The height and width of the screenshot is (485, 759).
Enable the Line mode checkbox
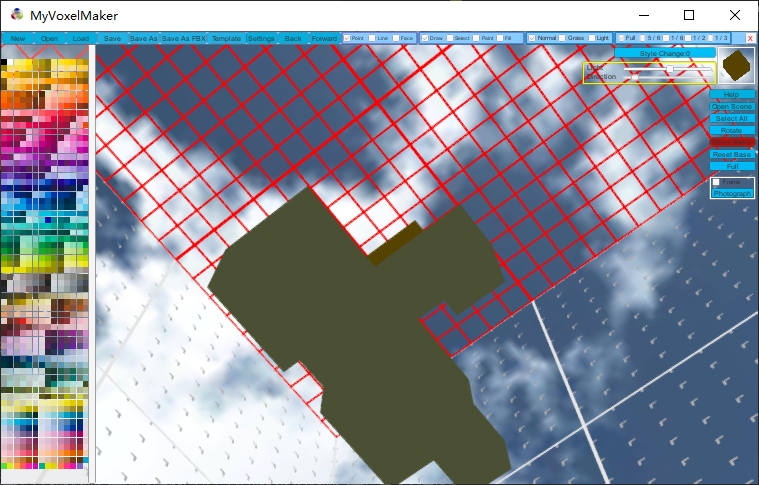click(x=372, y=38)
